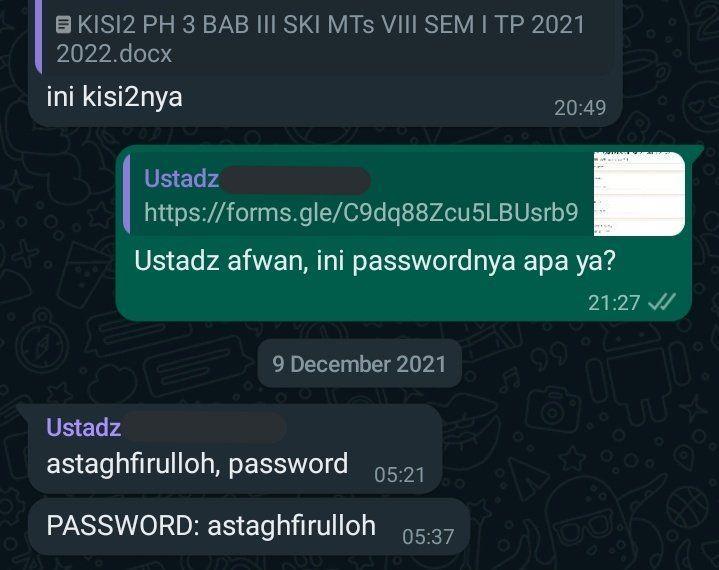Select 'Ustadz afwan, ini passwordnya apa ya?' message
Image resolution: width=719 pixels, height=570 pixels.
[375, 261]
